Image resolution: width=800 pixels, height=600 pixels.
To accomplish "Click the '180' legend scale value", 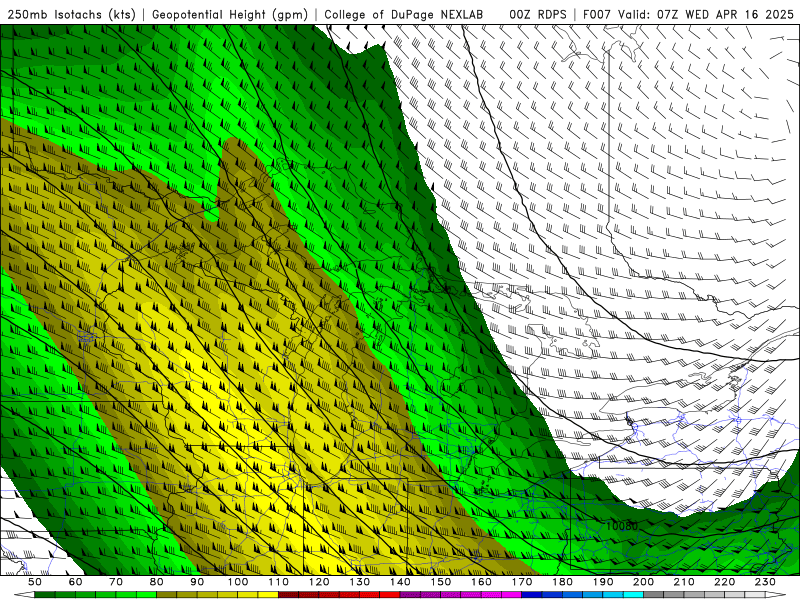I will point(563,582).
